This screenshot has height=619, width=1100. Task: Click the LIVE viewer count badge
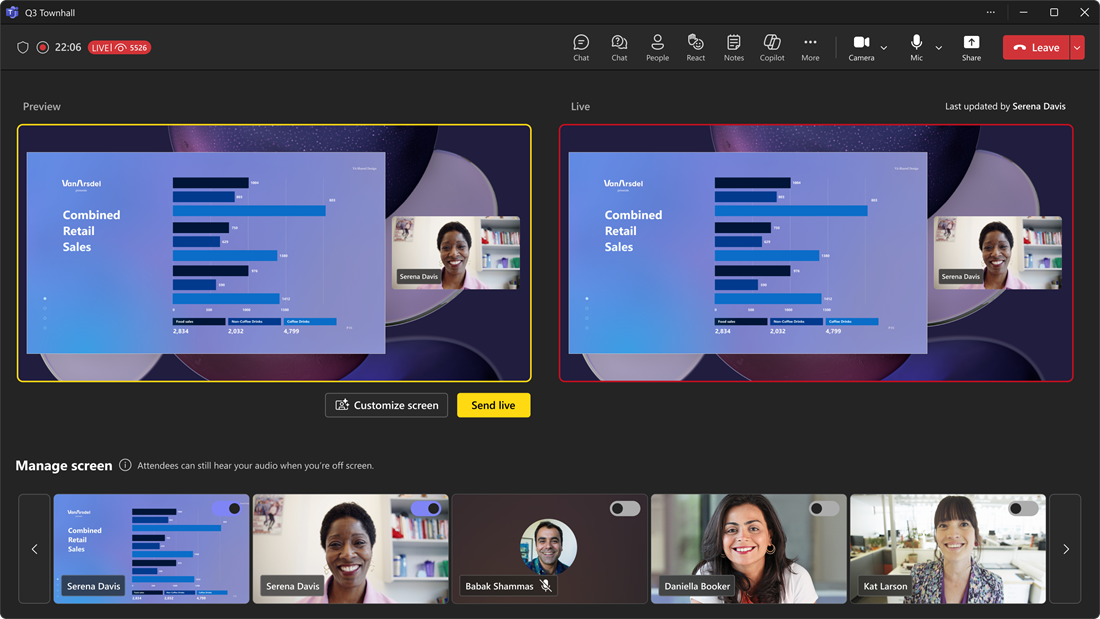(x=119, y=48)
